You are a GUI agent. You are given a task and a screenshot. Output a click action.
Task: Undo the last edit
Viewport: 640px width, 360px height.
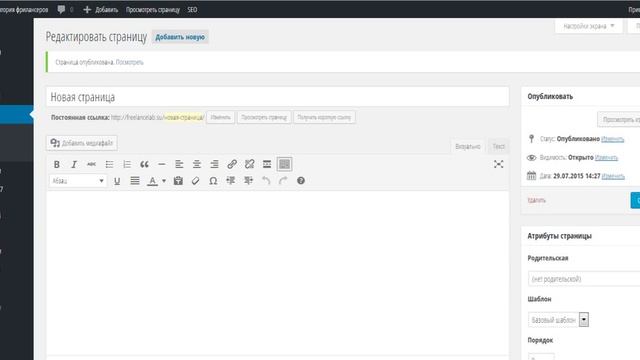pos(266,181)
